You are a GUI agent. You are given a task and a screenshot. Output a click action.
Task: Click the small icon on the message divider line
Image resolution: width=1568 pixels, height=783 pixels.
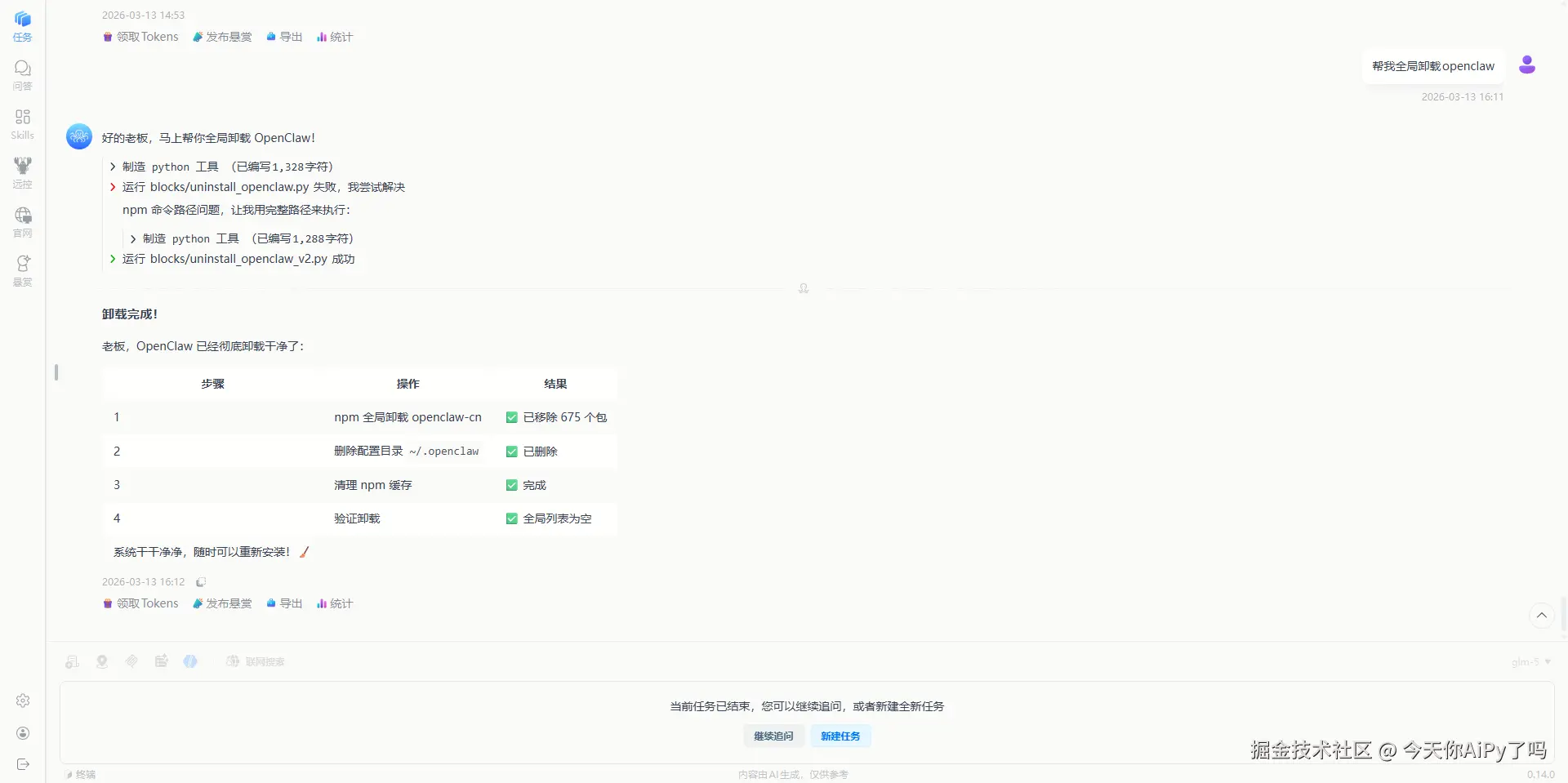[804, 288]
